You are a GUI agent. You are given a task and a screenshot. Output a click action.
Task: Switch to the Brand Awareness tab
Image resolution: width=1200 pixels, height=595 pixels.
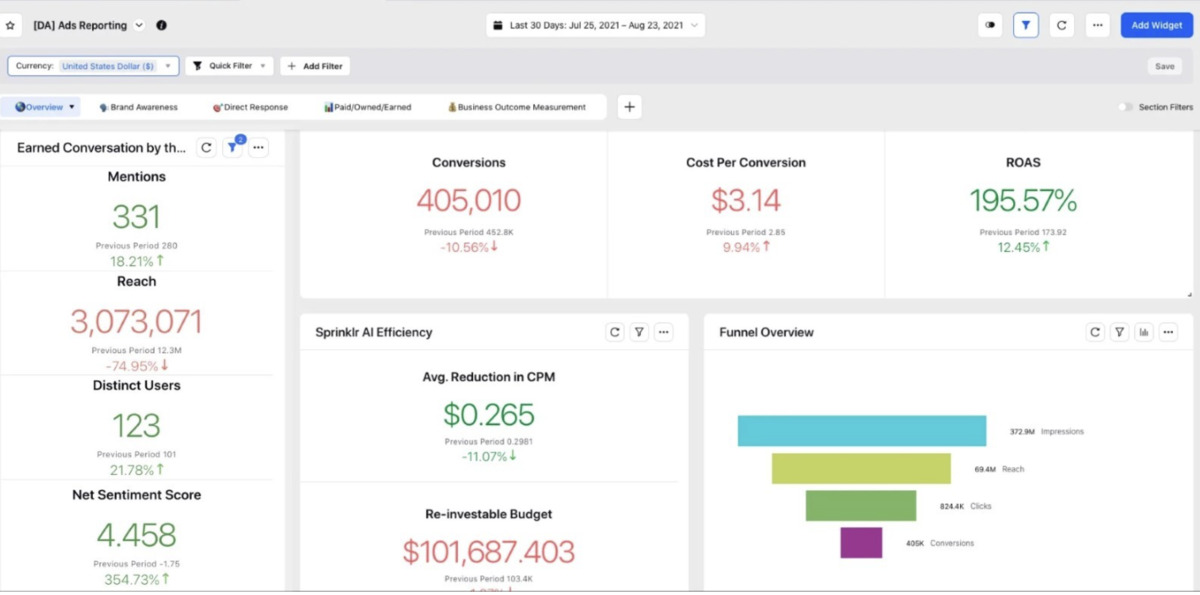[138, 107]
